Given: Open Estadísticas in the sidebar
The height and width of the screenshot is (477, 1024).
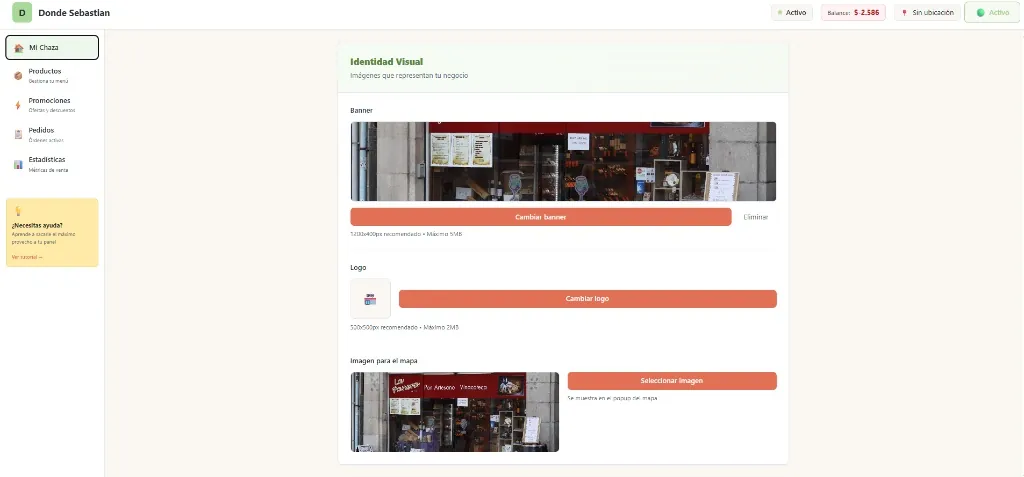Looking at the screenshot, I should coord(52,164).
